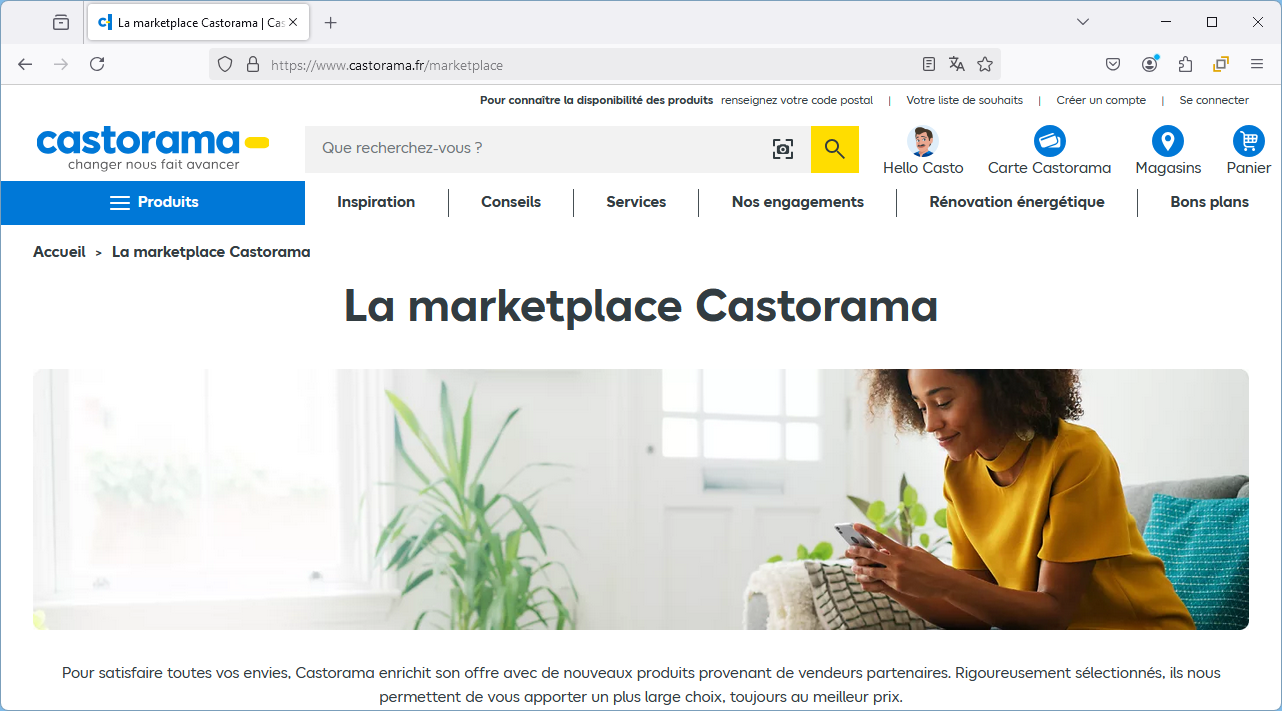Click the Castorama logo

click(153, 149)
